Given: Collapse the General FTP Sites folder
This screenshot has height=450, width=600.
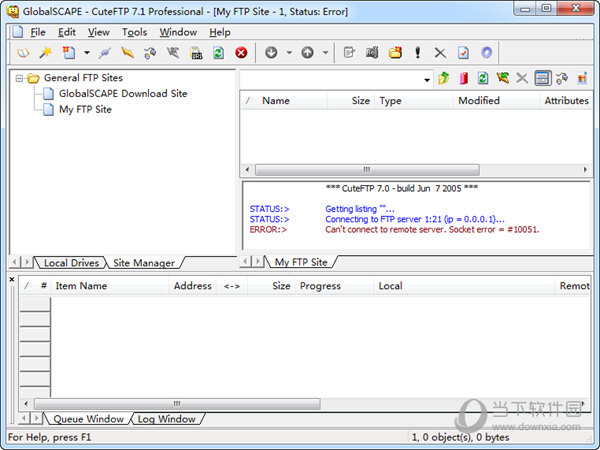Looking at the screenshot, I should pyautogui.click(x=19, y=78).
